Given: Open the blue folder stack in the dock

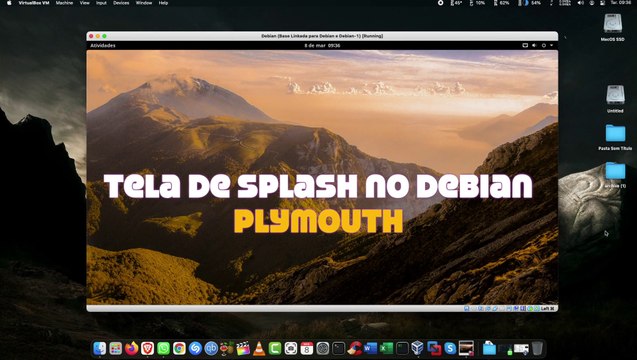Looking at the screenshot, I should pyautogui.click(x=489, y=348).
